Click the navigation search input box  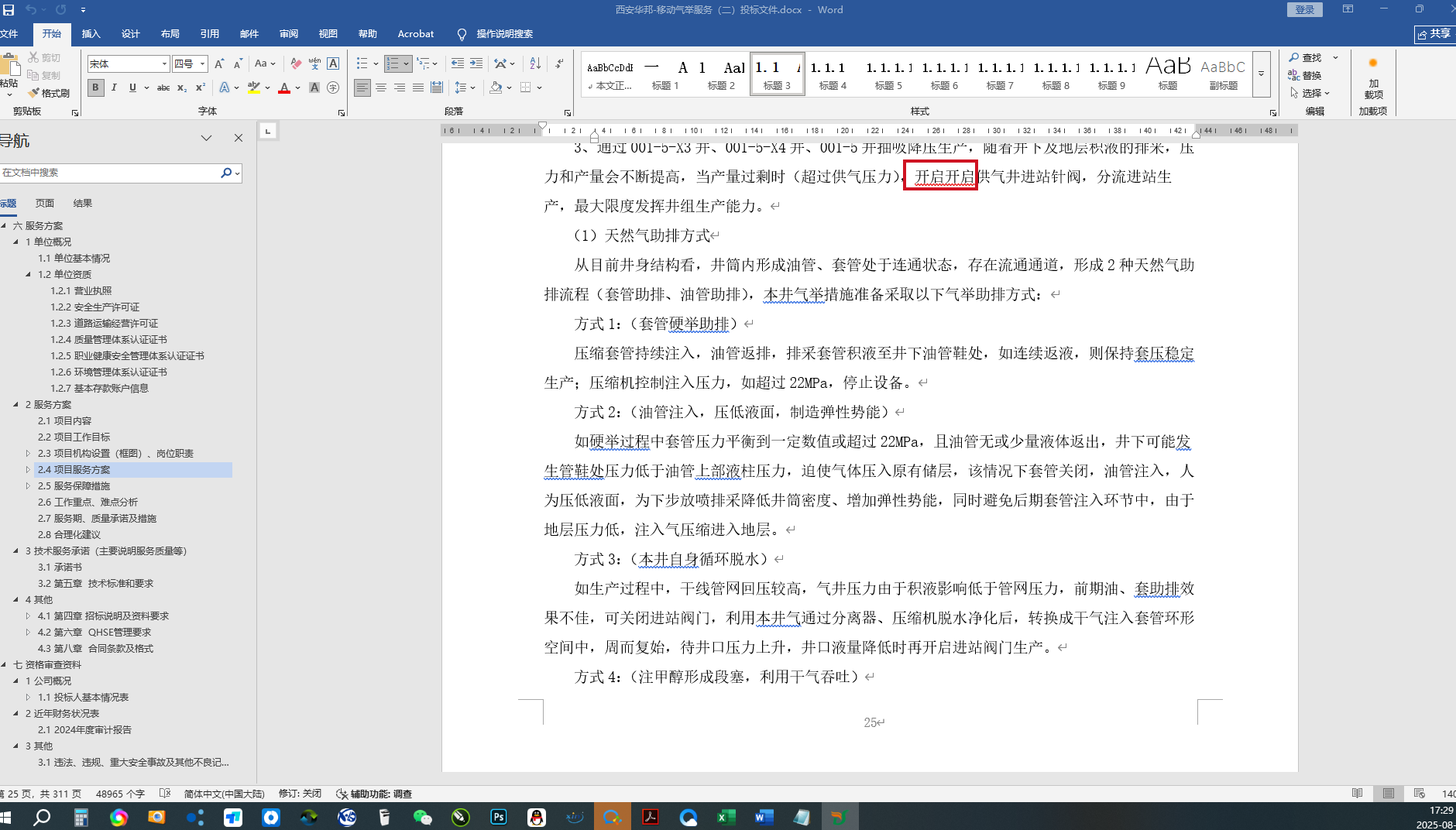tap(108, 173)
